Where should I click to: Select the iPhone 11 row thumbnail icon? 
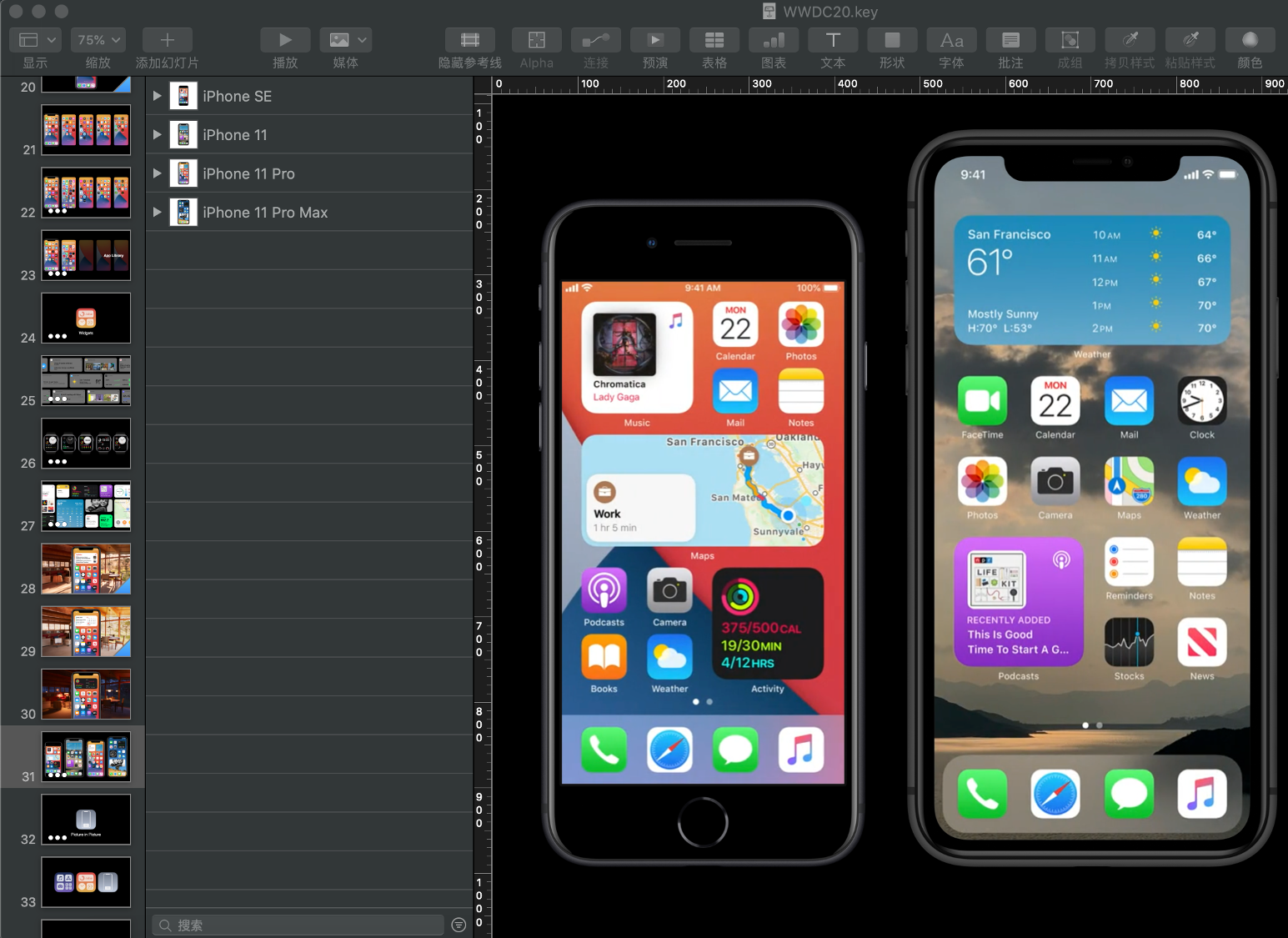(183, 134)
